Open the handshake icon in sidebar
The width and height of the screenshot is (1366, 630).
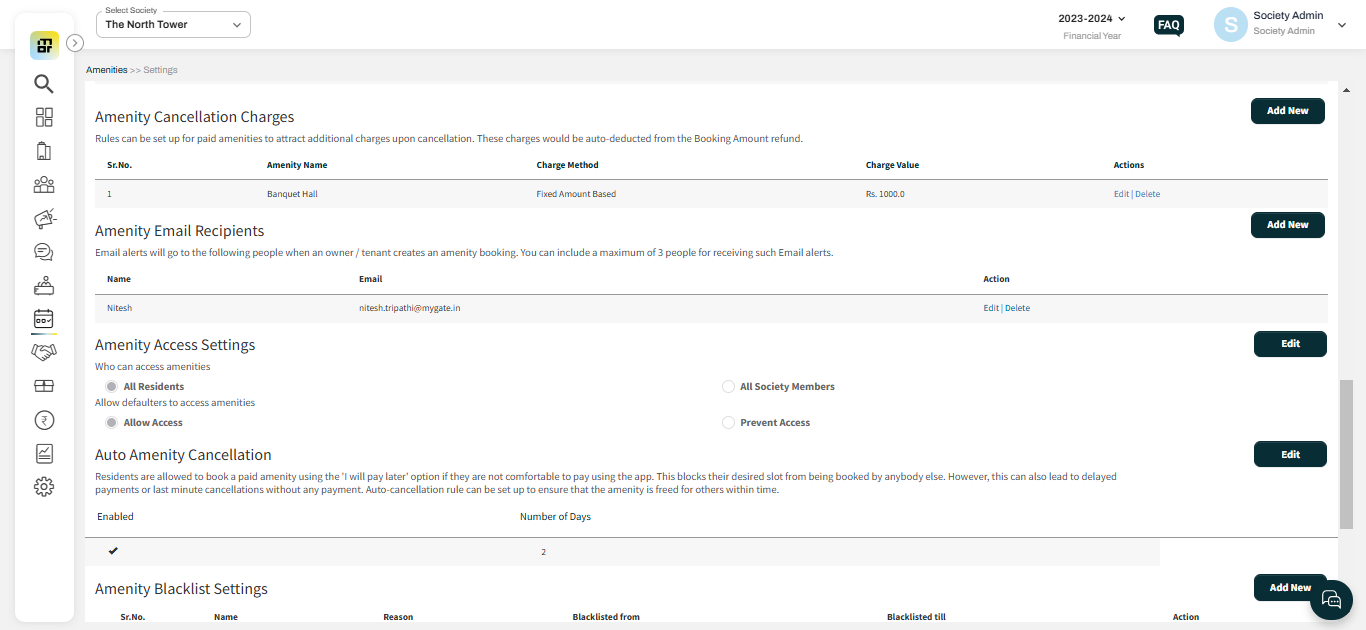tap(44, 352)
